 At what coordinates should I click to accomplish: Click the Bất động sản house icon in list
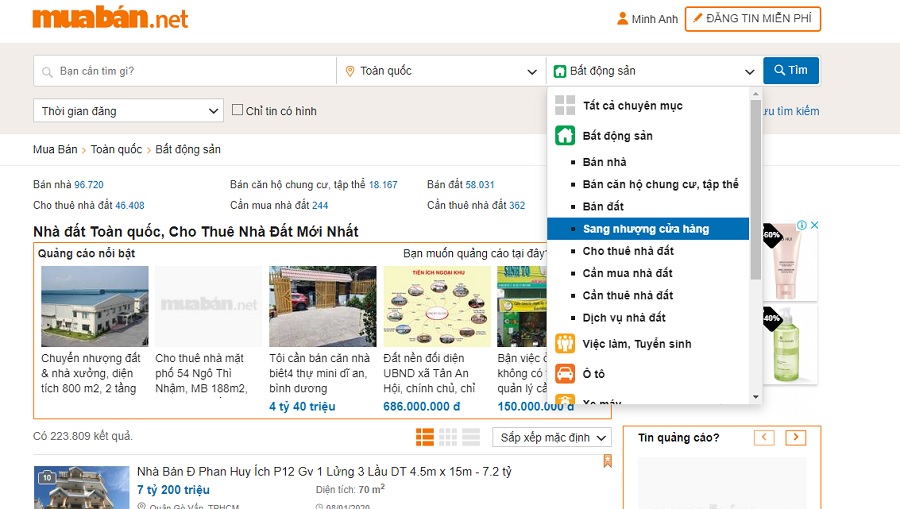click(x=565, y=135)
